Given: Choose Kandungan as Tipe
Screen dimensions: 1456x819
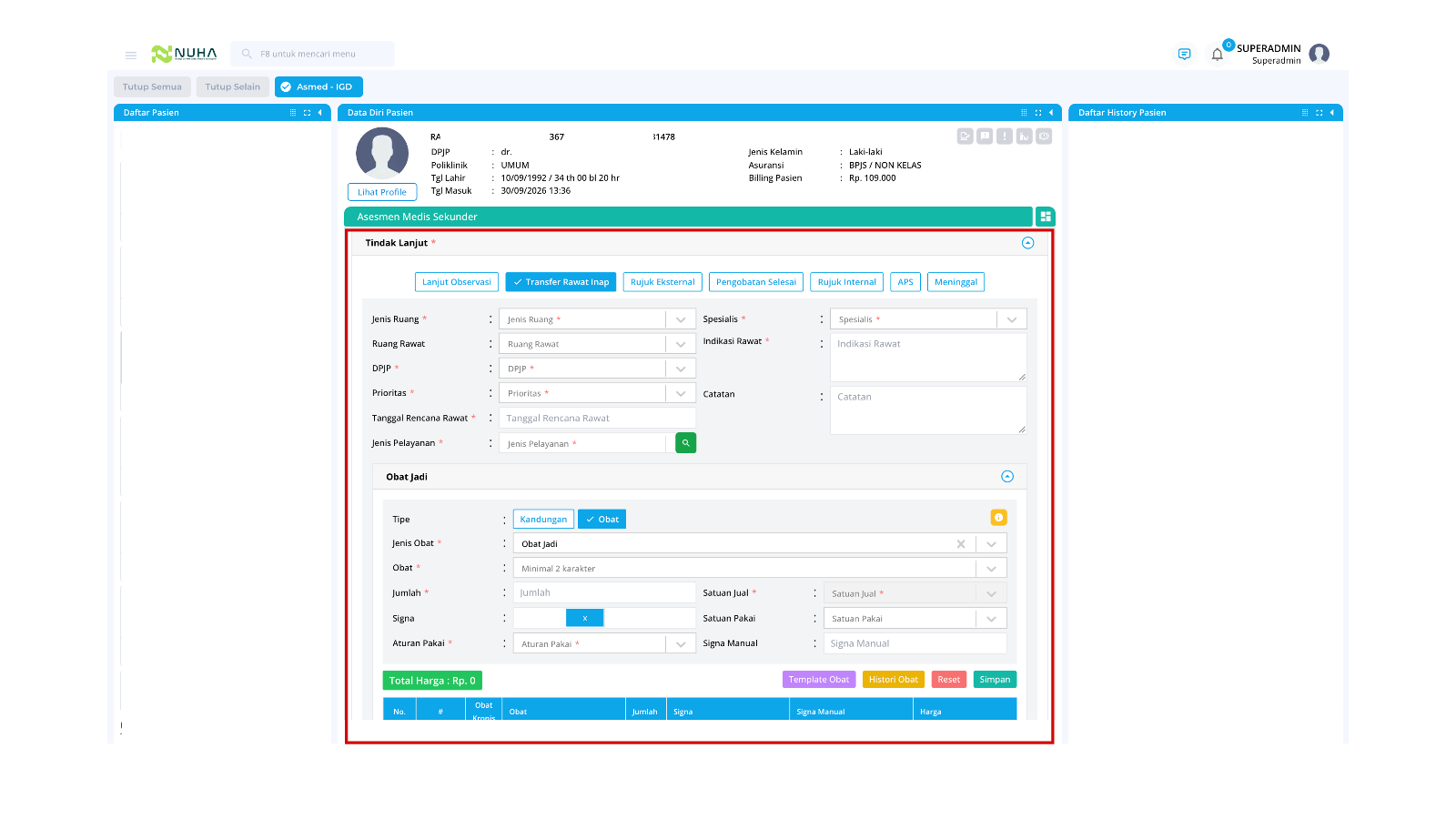Looking at the screenshot, I should (x=543, y=520).
